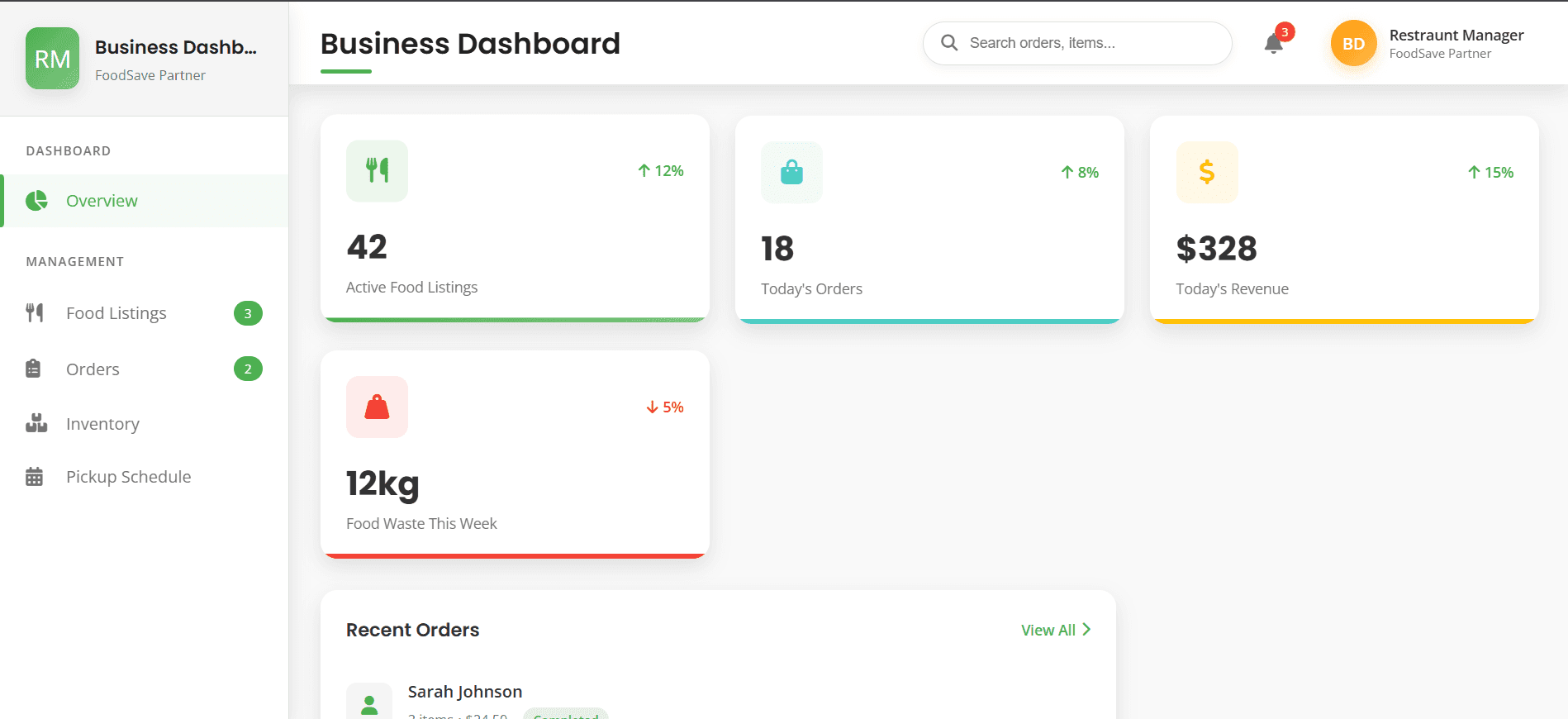Click the Recent Orders heading

pos(412,630)
